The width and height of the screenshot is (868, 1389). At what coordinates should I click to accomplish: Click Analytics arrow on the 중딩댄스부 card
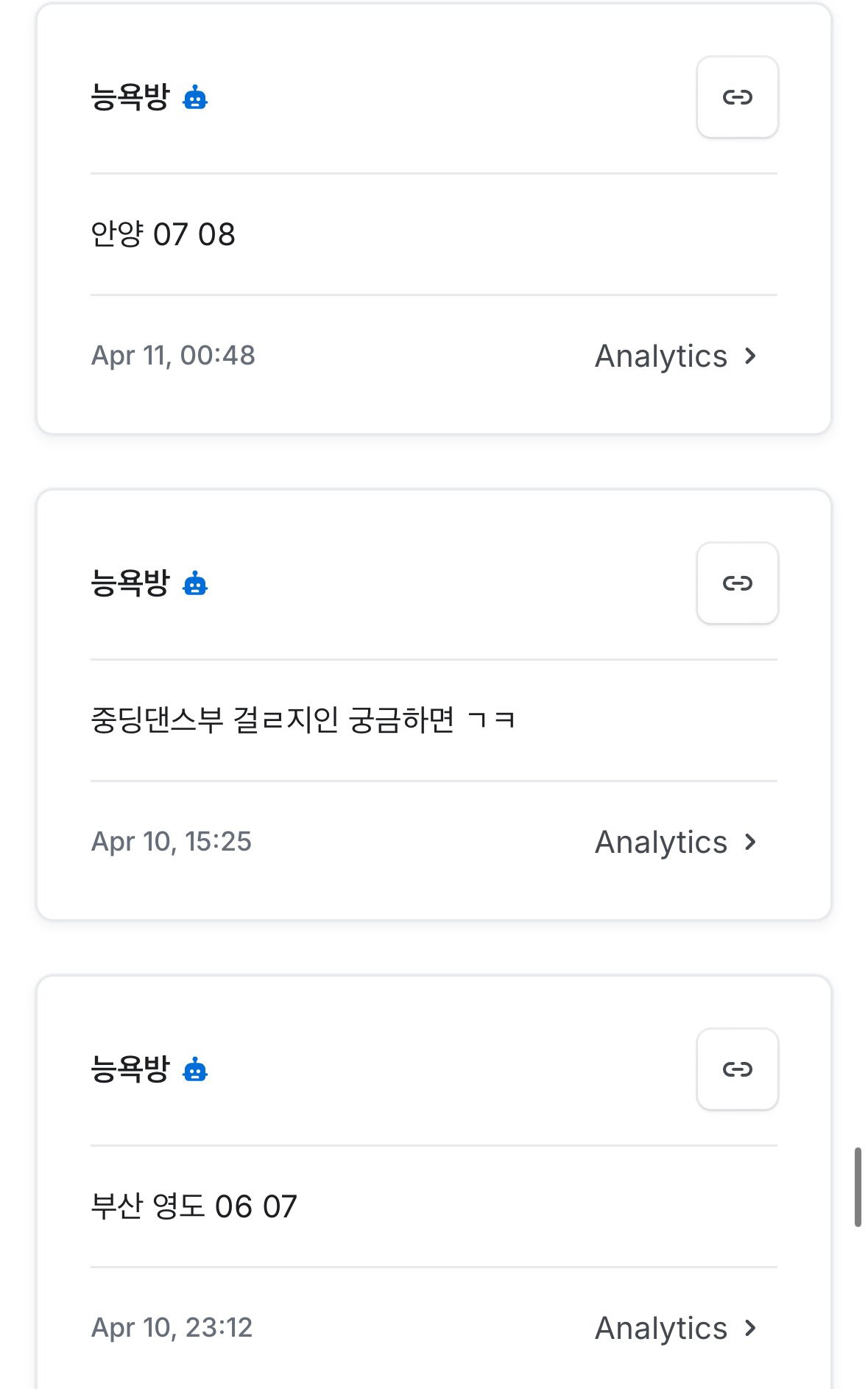750,843
